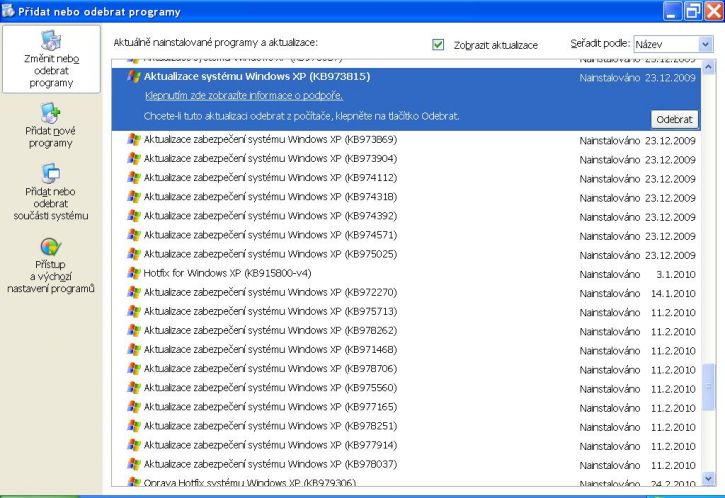Viewport: 725px width, 498px height.
Task: Select Aktualizace zabezpečení KB974571 row
Action: 406,235
